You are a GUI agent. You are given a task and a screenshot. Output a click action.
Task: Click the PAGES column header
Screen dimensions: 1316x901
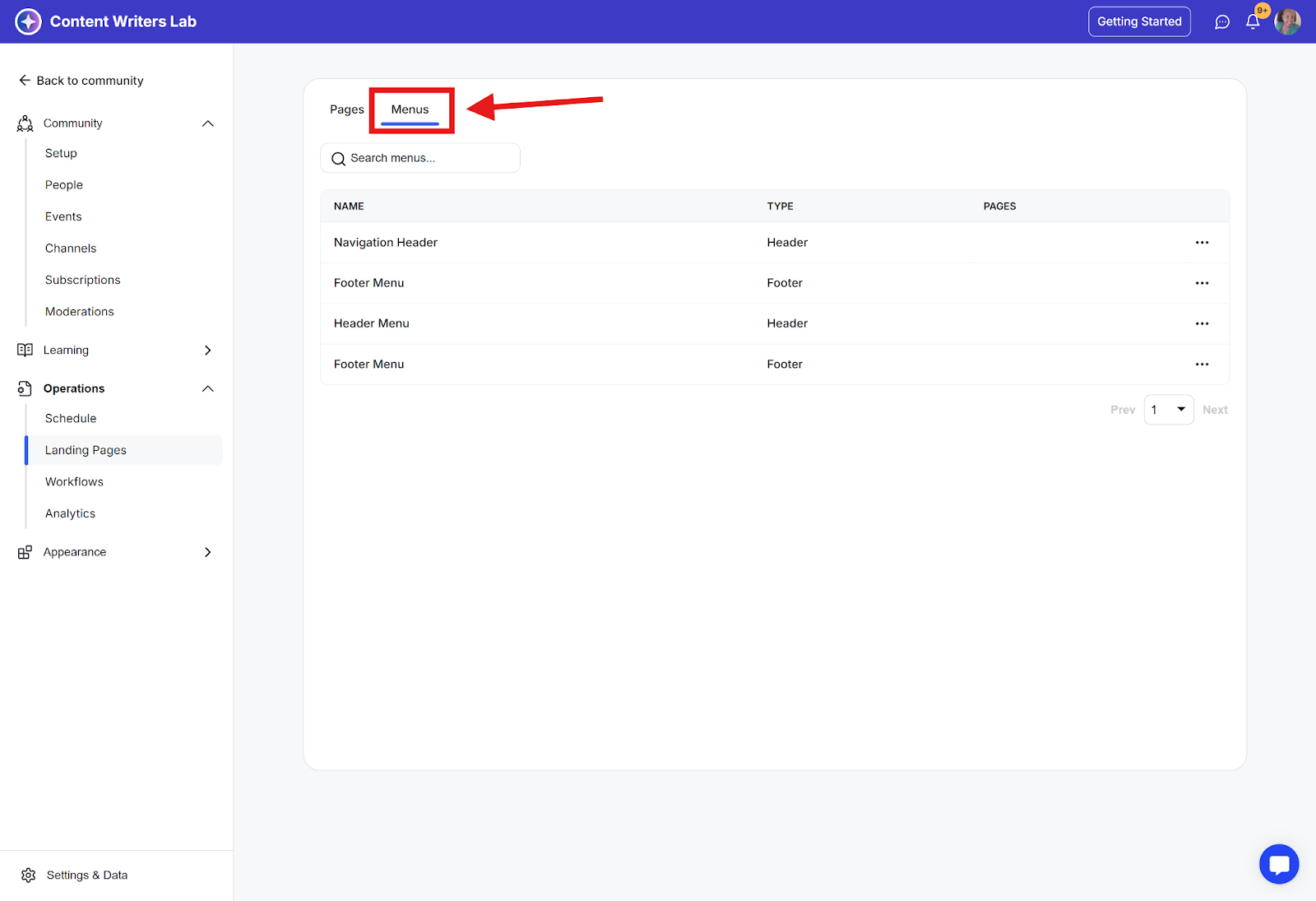1000,207
